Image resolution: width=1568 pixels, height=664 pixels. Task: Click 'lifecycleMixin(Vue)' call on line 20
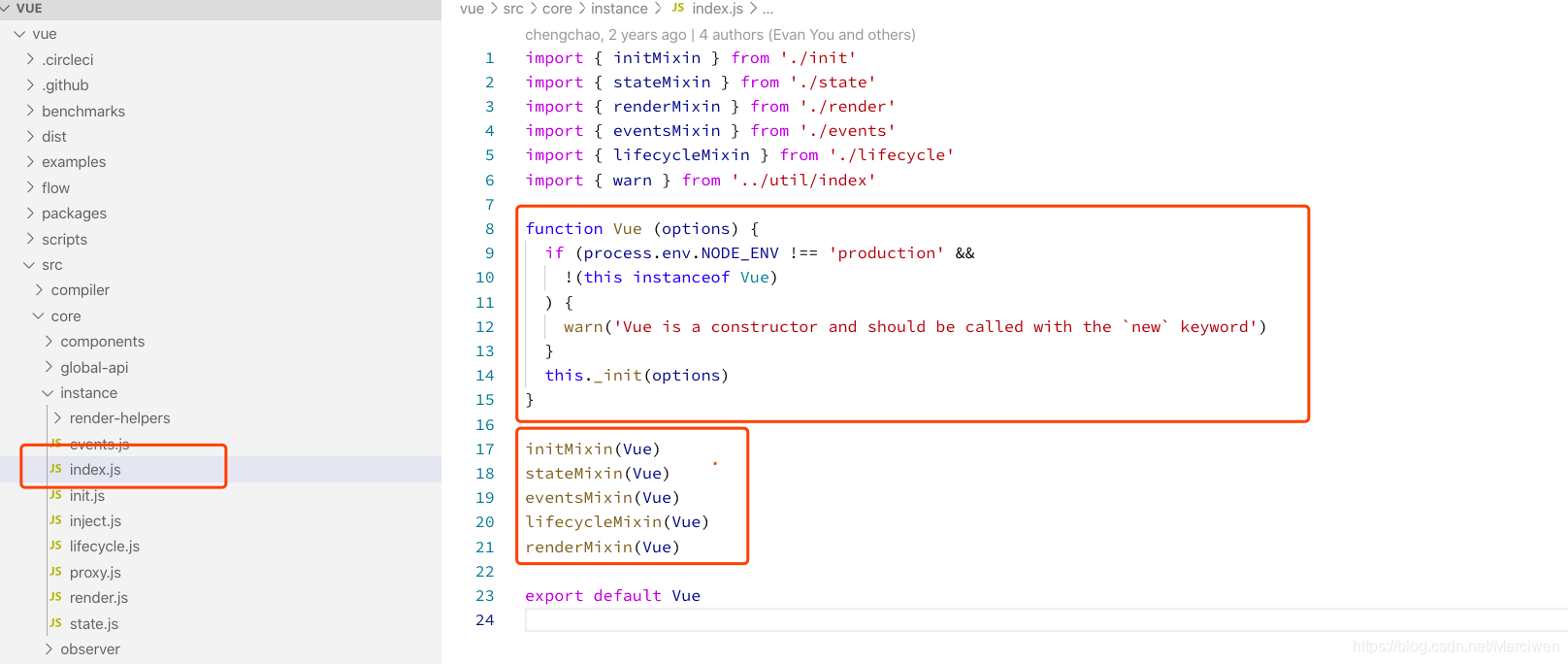pyautogui.click(x=617, y=522)
